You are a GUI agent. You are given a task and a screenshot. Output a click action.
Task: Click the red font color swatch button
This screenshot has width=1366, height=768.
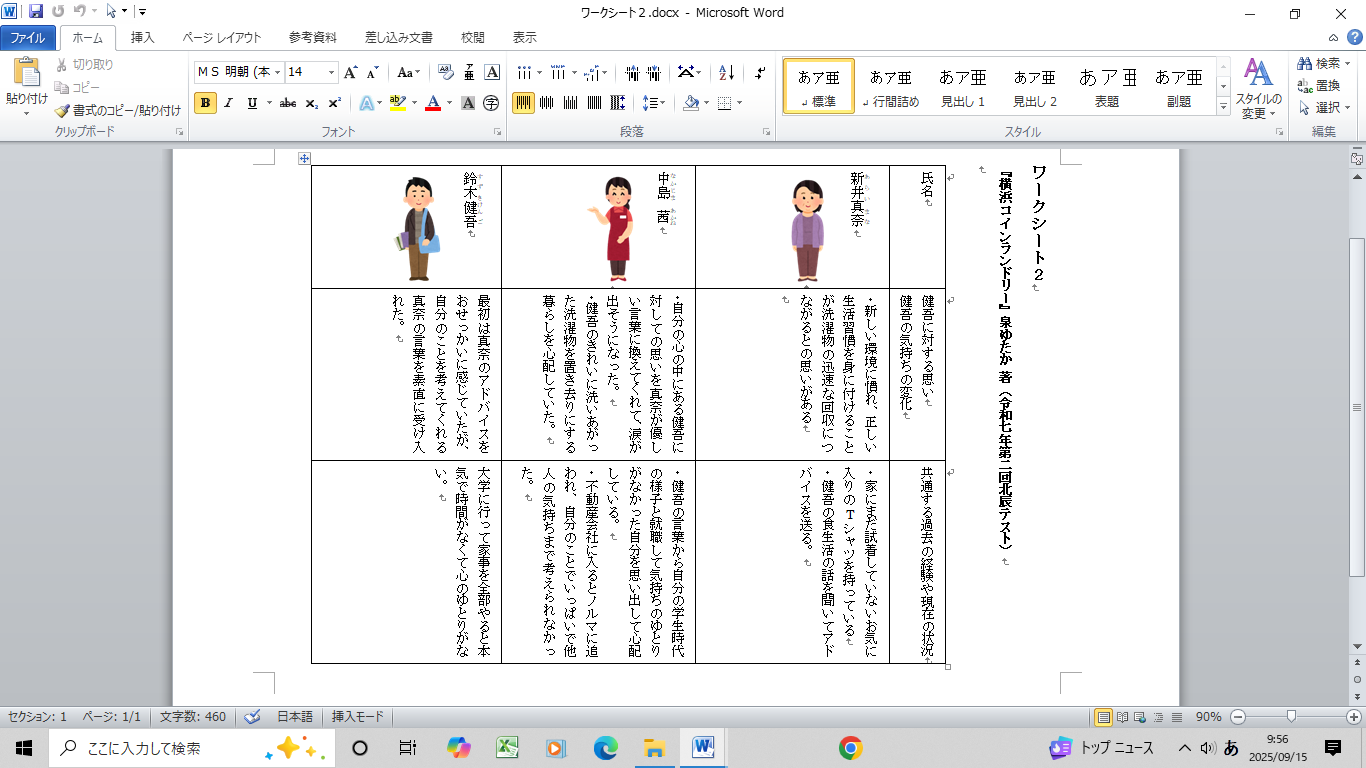coord(433,103)
